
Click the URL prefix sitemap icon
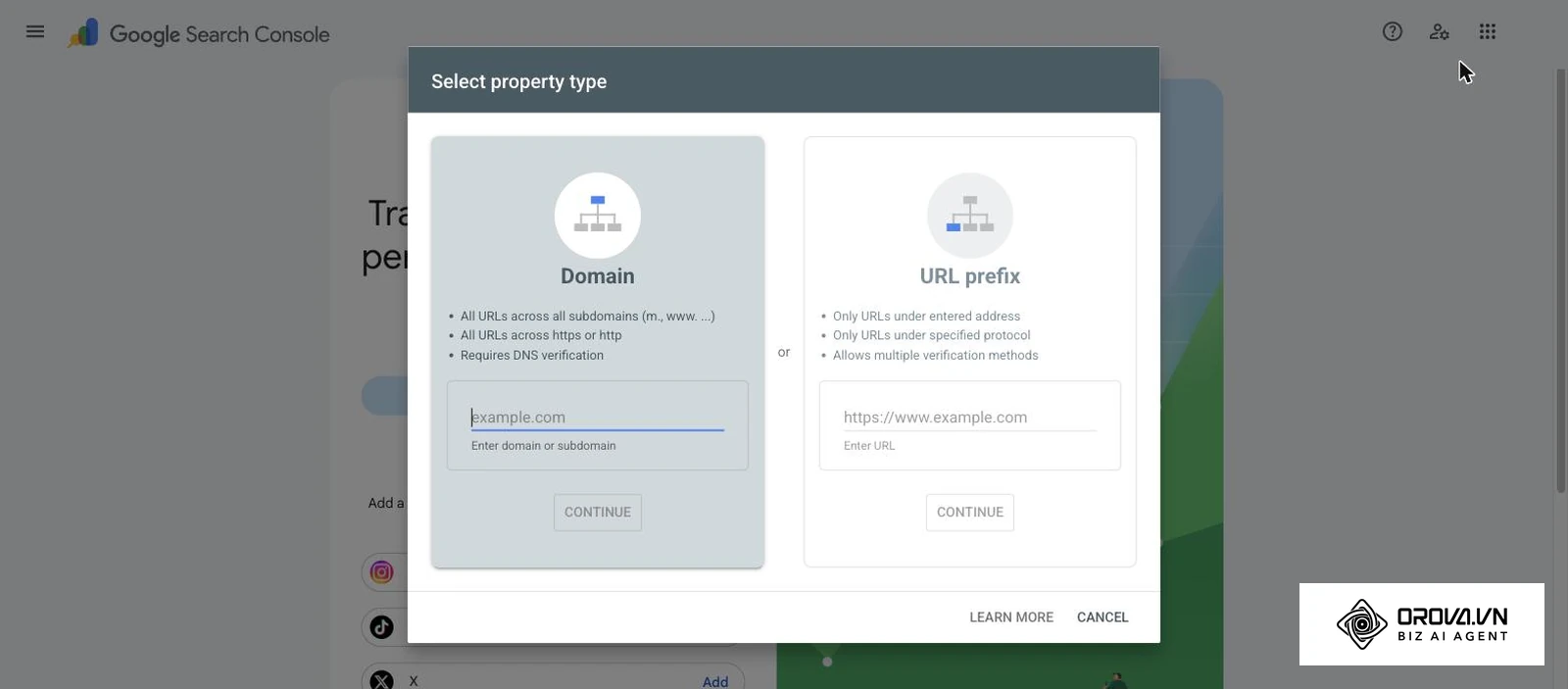click(x=970, y=215)
